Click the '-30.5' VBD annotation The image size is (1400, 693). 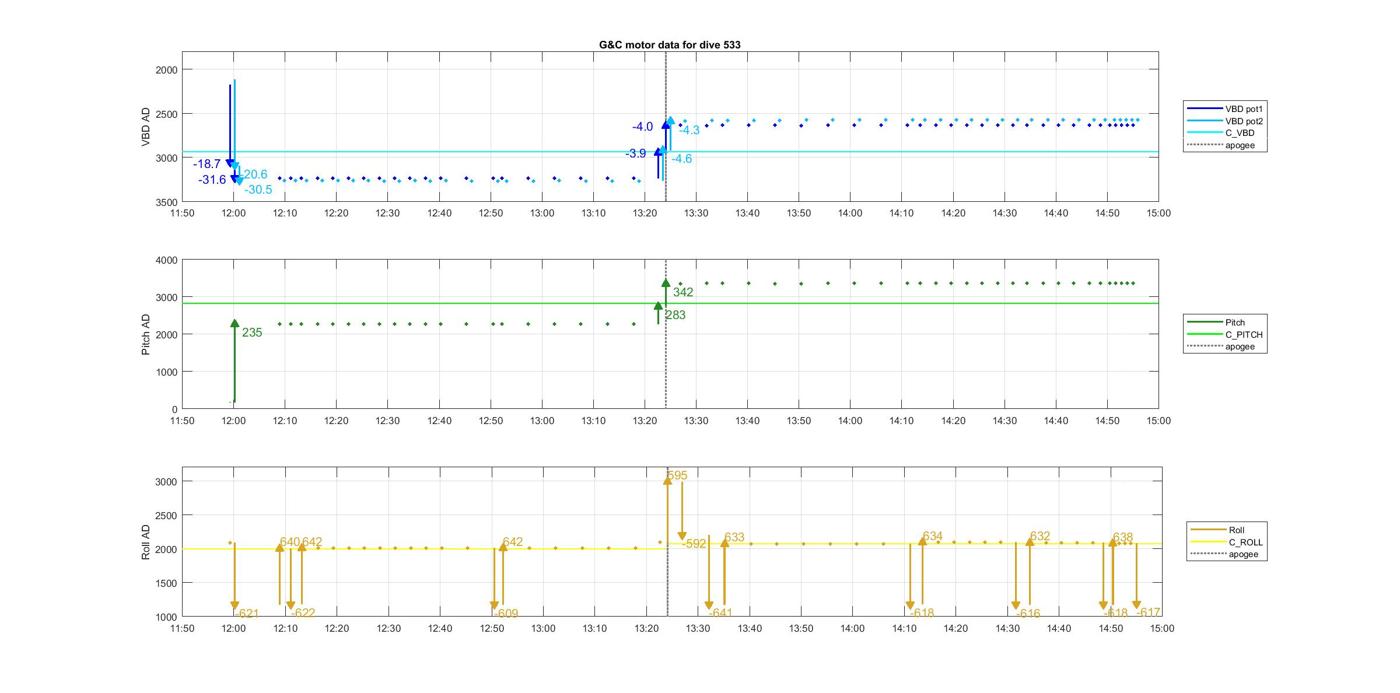[258, 190]
